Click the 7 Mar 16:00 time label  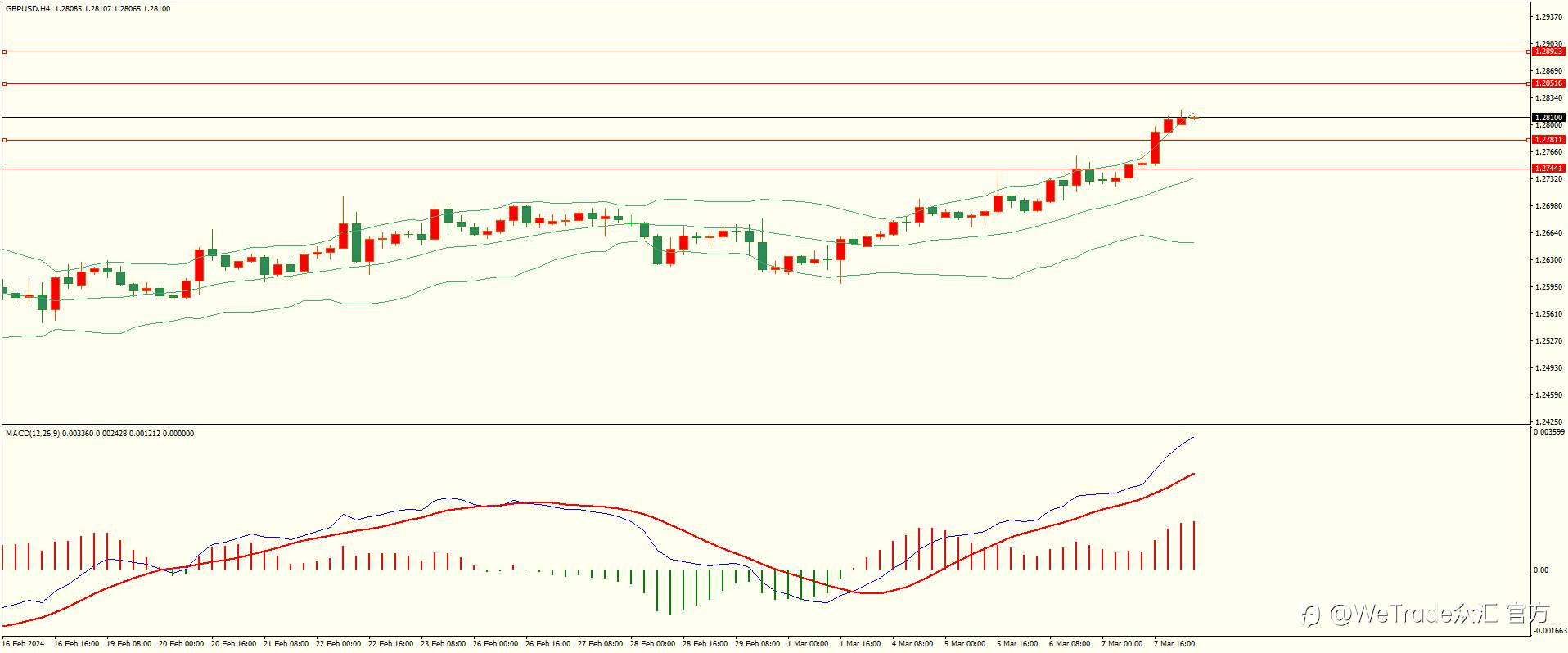1174,644
